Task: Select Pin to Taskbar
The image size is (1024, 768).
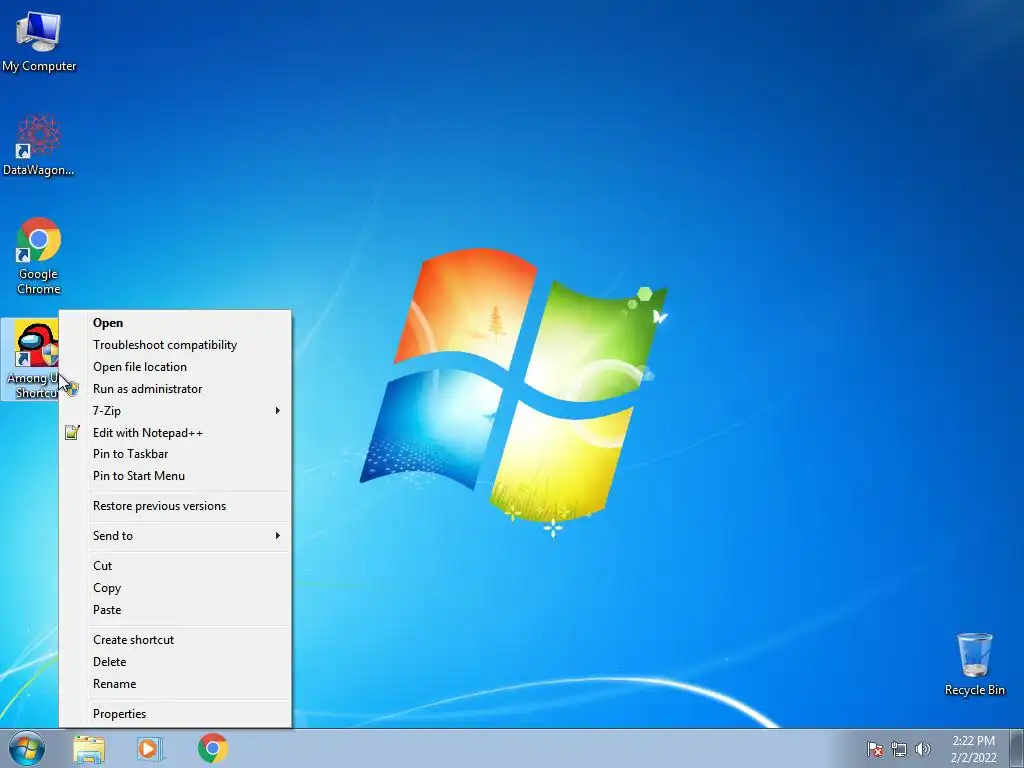Action: [175, 454]
